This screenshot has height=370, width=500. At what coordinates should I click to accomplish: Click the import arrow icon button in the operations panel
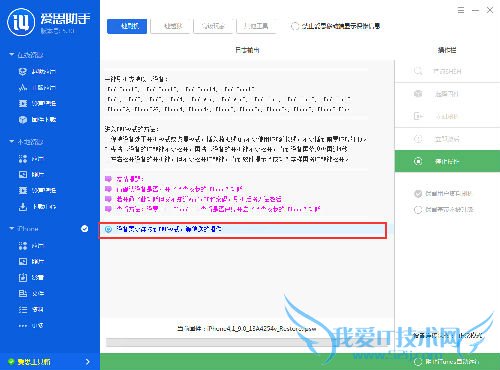418,116
